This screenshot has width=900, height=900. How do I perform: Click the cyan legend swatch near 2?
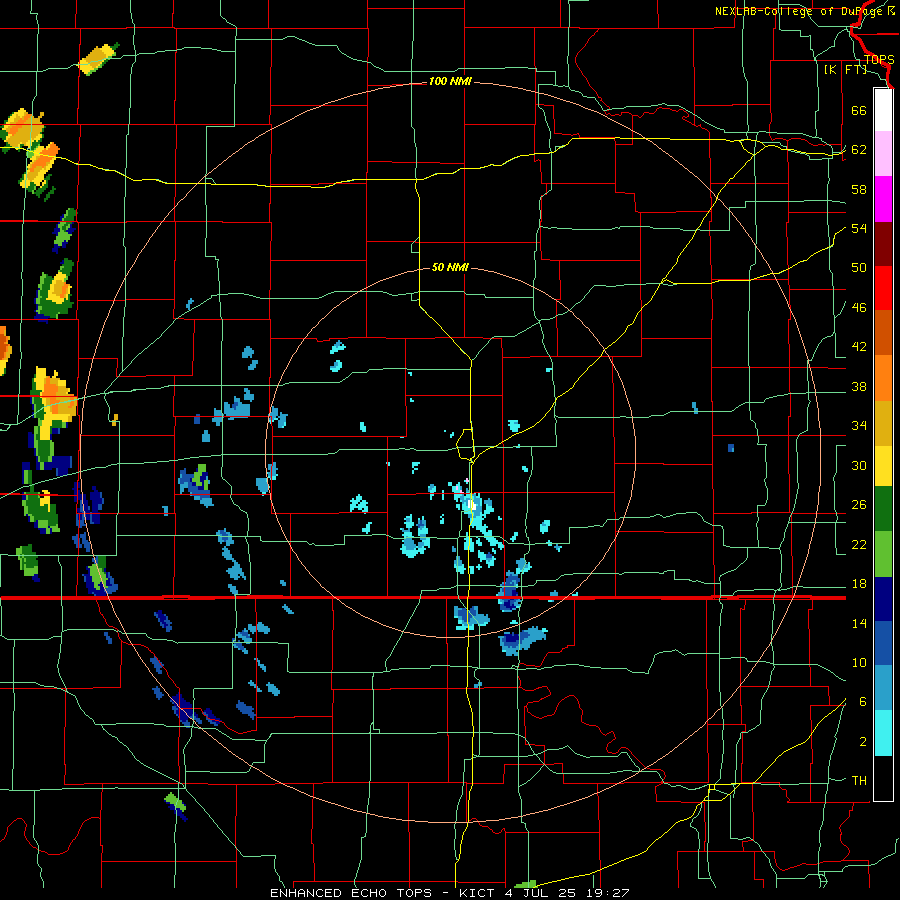click(883, 733)
